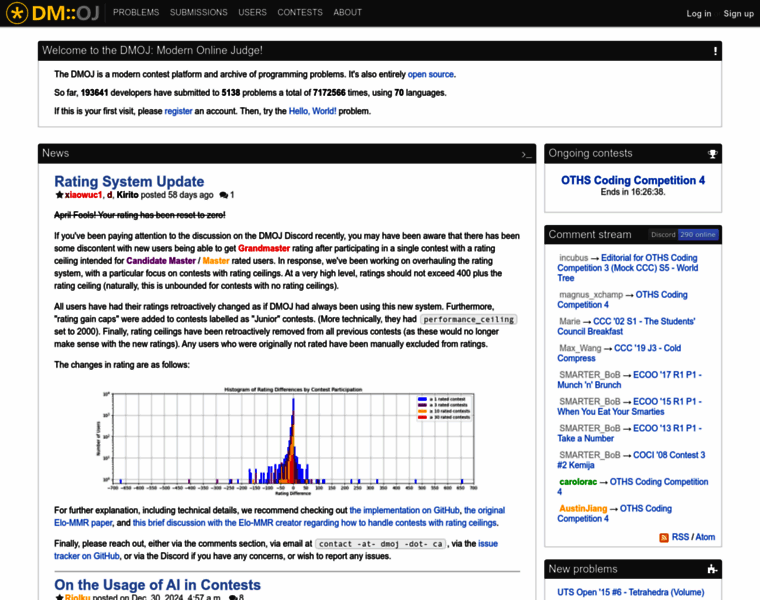760x600 pixels.
Task: Open the USERS menu
Action: [252, 13]
